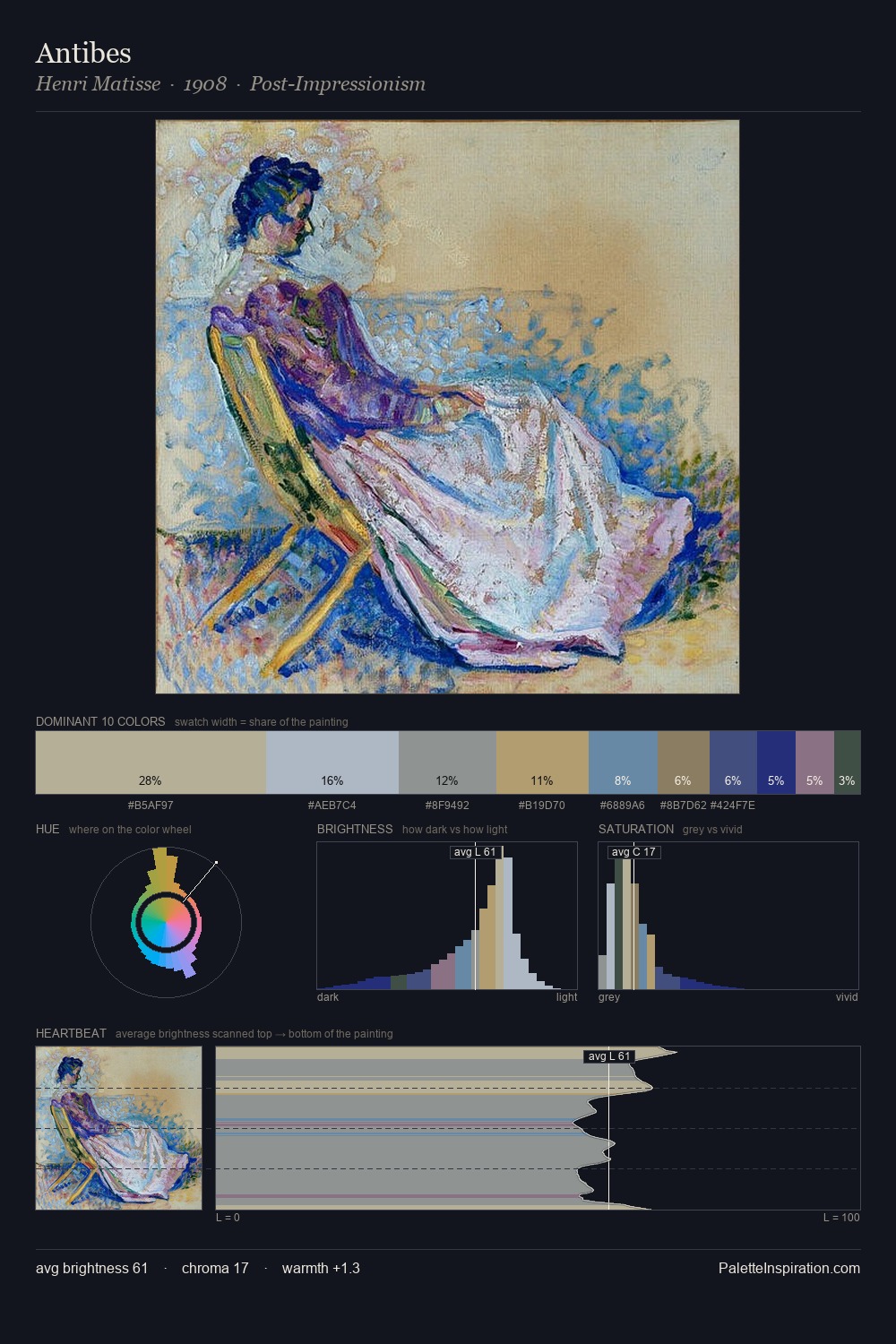Click the 'HUE' section heading
The width and height of the screenshot is (896, 1344).
(47, 829)
